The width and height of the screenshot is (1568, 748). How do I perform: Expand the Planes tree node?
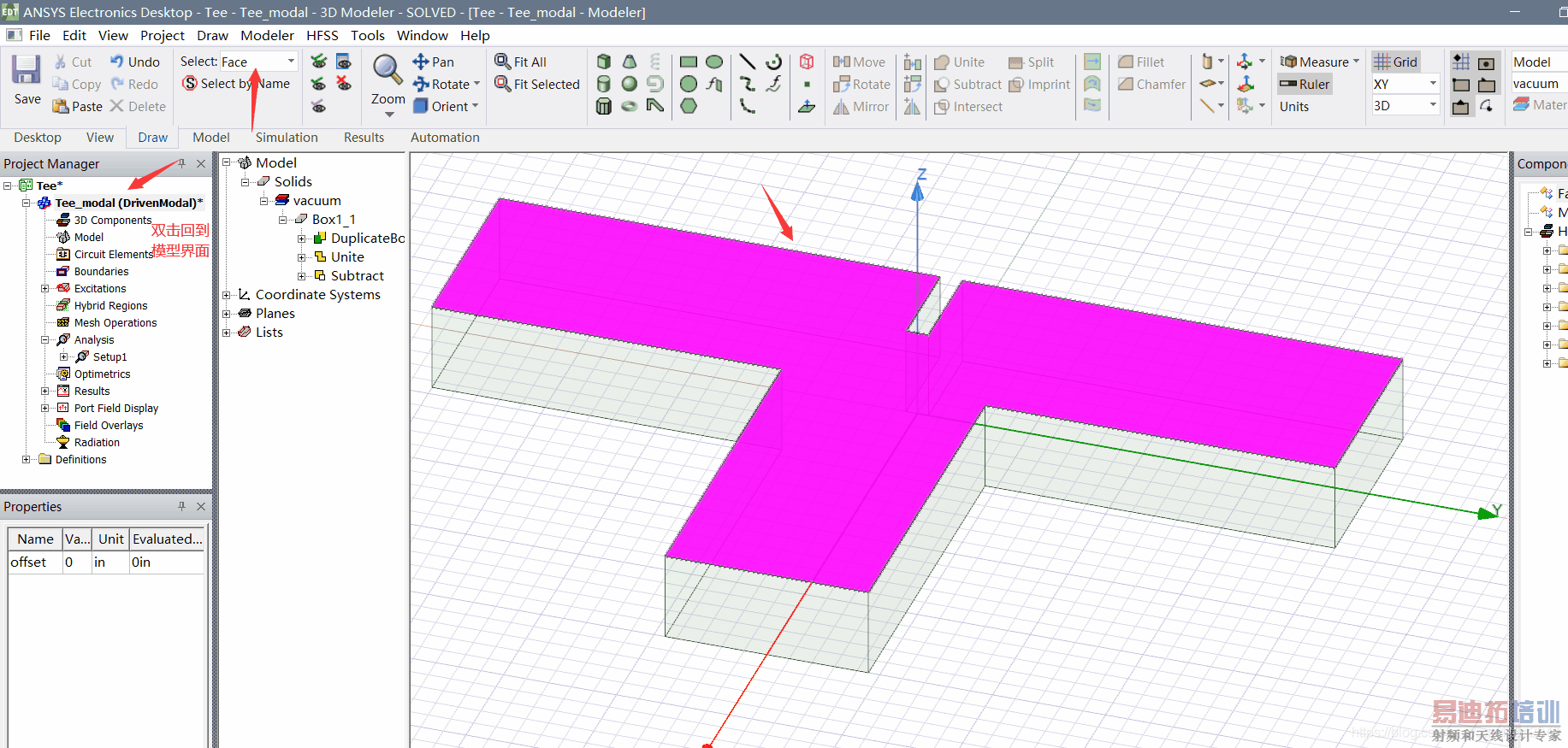pos(227,314)
